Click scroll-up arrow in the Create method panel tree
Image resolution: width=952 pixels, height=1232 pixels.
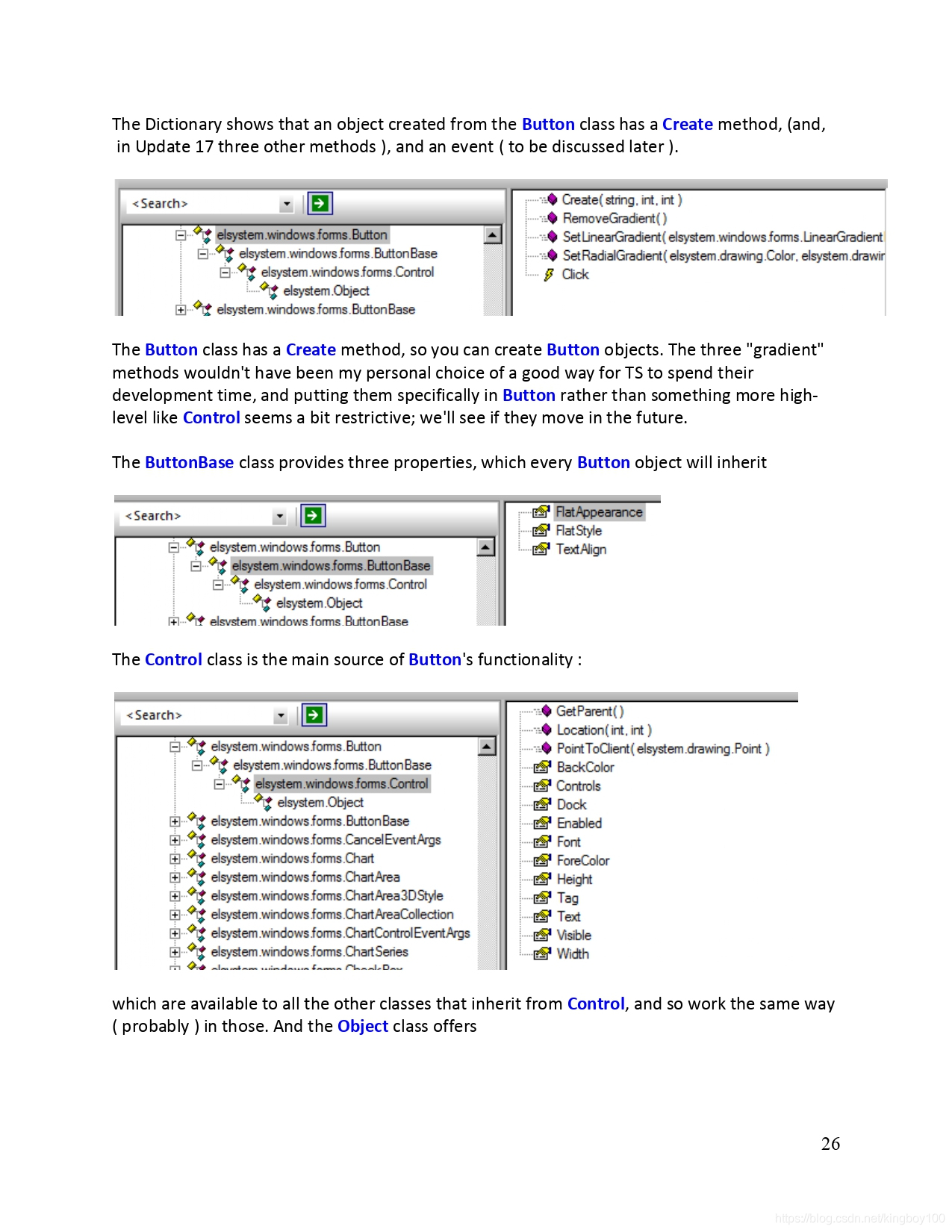pyautogui.click(x=493, y=234)
